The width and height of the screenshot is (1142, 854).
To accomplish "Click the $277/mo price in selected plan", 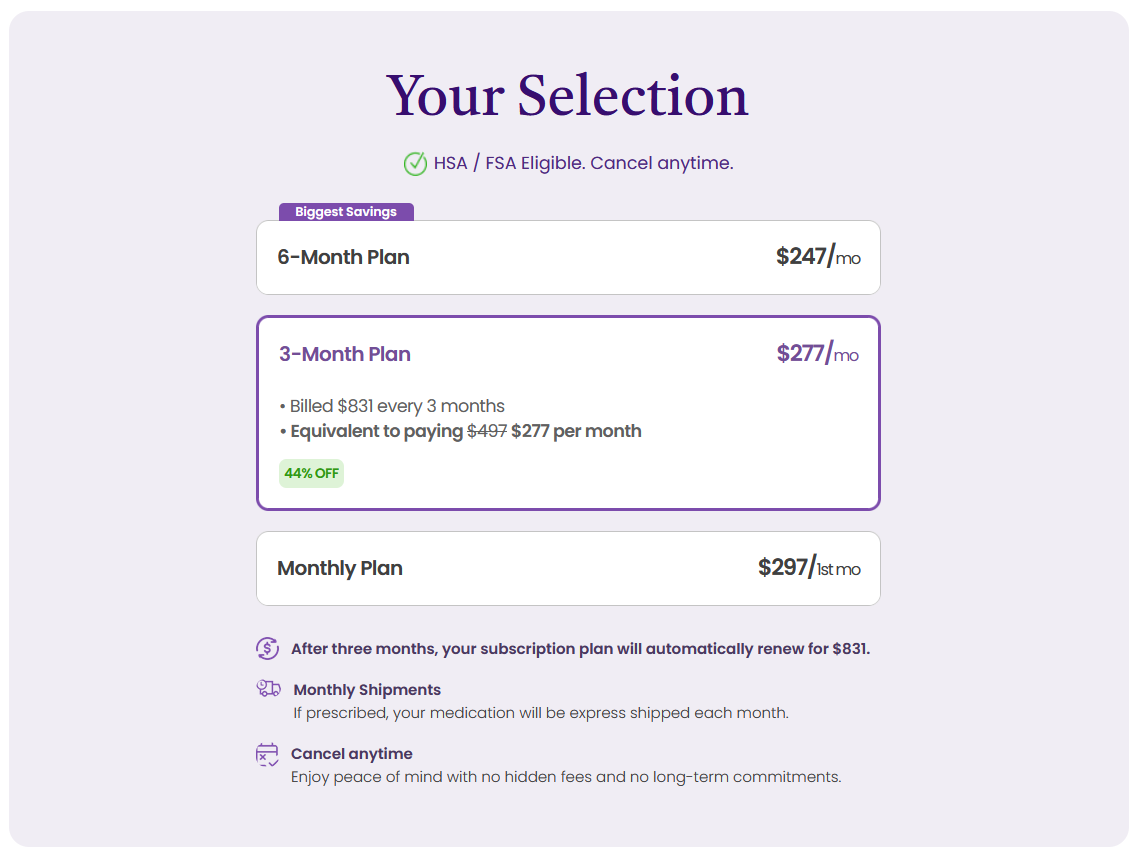I will [x=817, y=354].
